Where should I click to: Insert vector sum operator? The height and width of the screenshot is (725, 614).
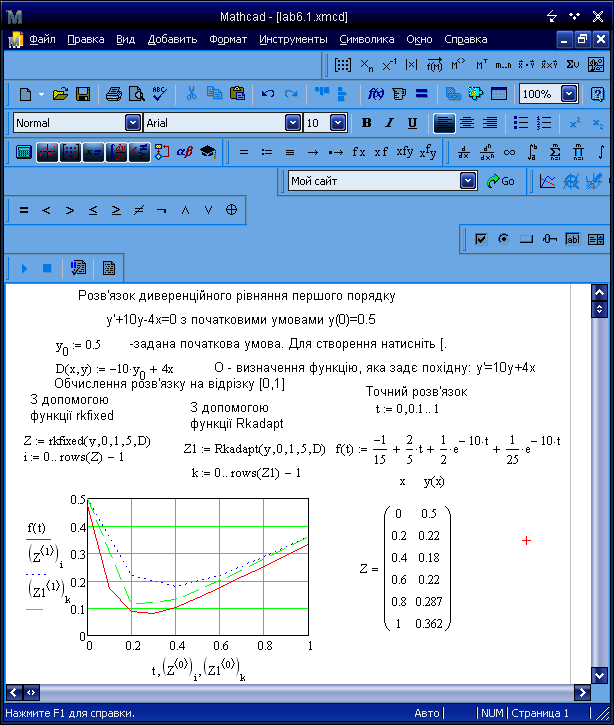point(572,65)
